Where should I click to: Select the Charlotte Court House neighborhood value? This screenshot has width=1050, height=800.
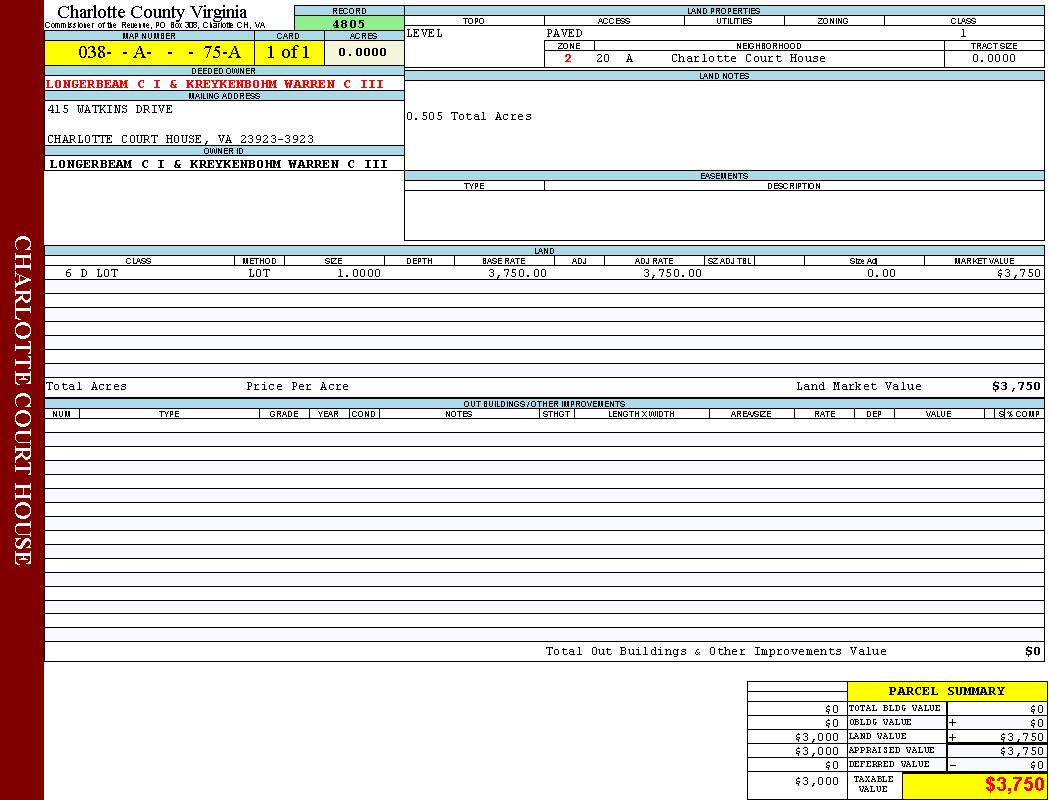pos(748,59)
